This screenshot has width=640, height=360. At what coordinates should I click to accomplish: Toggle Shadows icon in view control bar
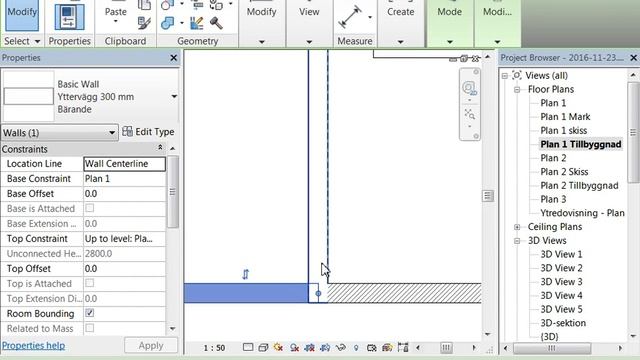click(x=294, y=347)
